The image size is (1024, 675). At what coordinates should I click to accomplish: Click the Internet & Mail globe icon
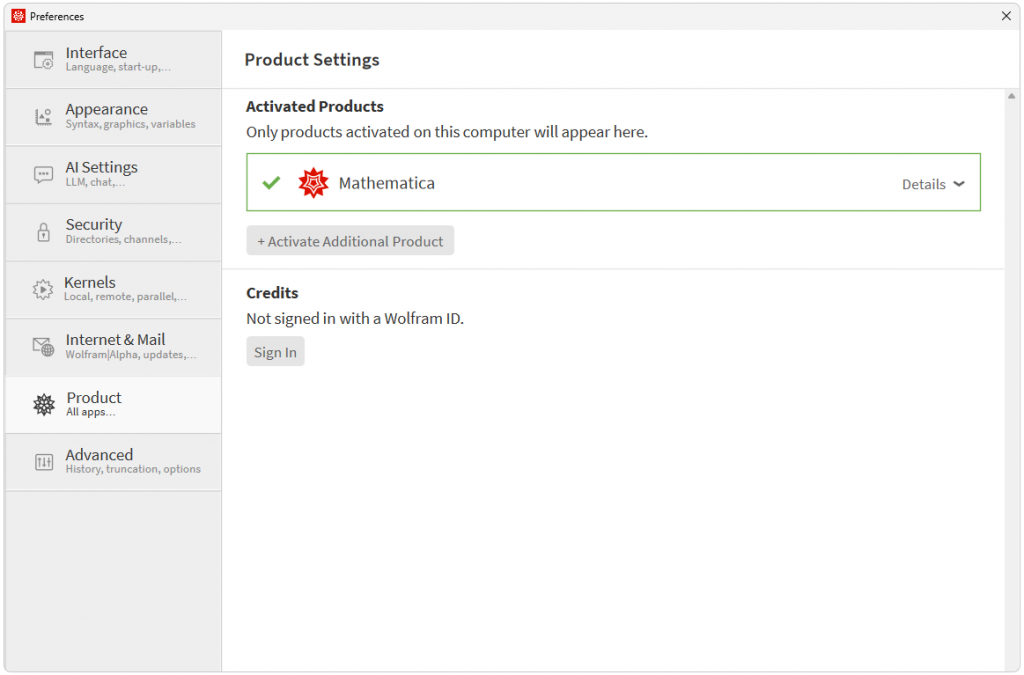coord(42,347)
